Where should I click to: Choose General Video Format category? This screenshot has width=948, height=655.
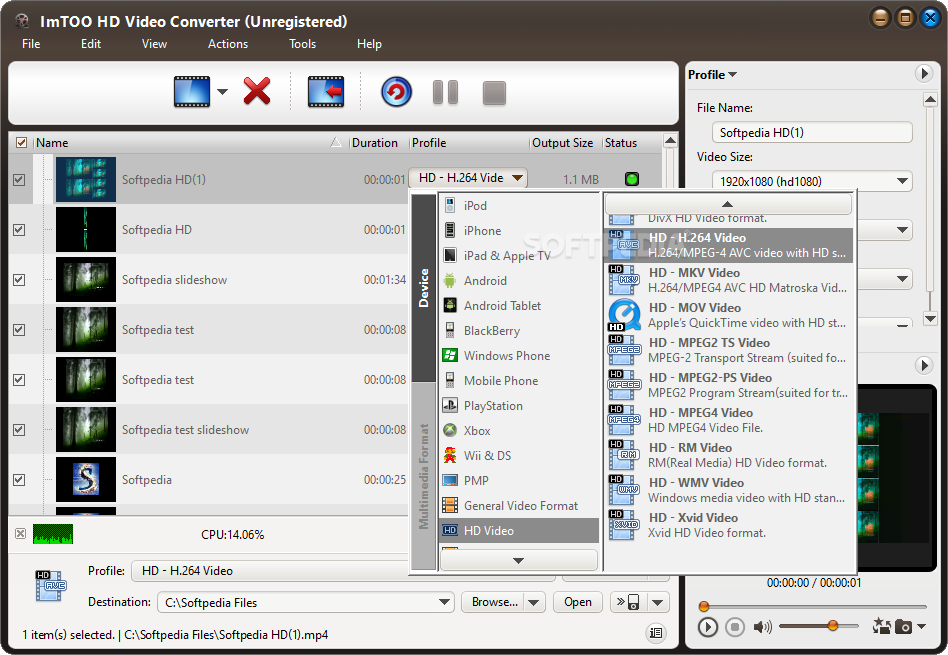(519, 506)
